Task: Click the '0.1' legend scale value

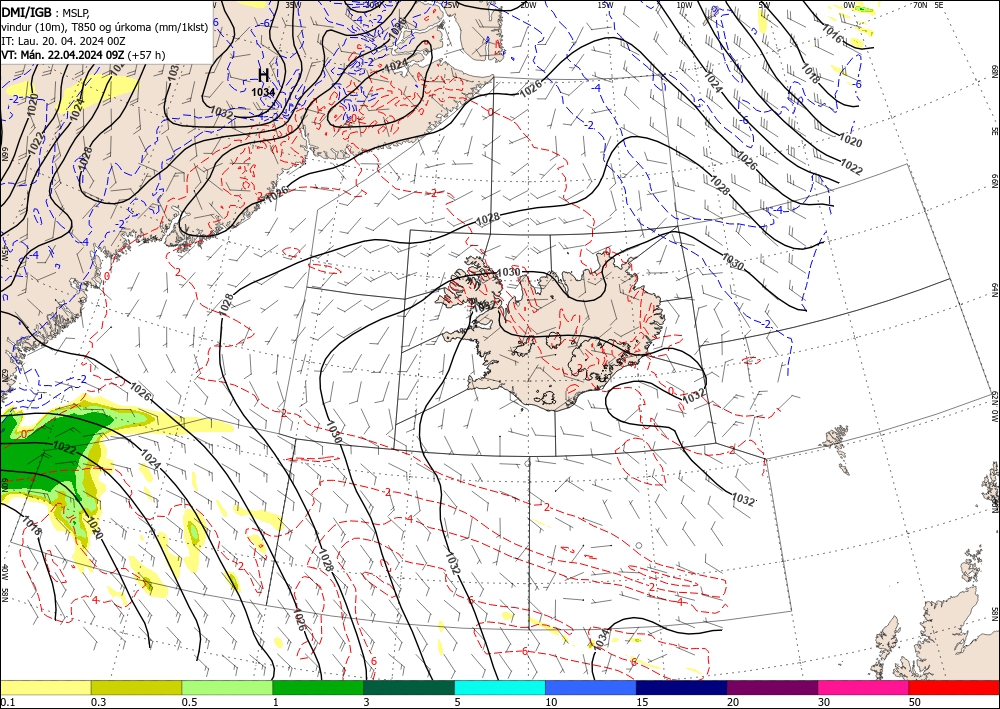Action: [x=7, y=702]
